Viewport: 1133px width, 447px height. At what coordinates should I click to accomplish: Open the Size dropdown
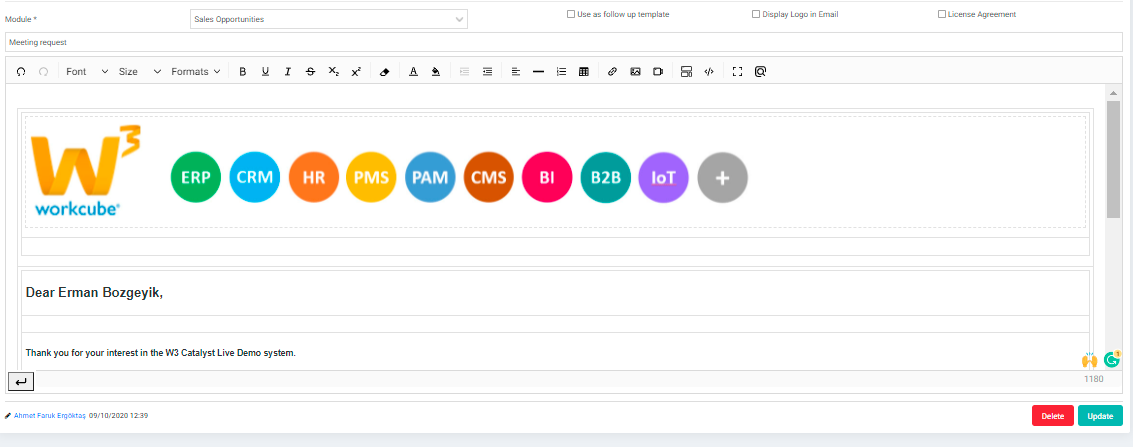[139, 71]
